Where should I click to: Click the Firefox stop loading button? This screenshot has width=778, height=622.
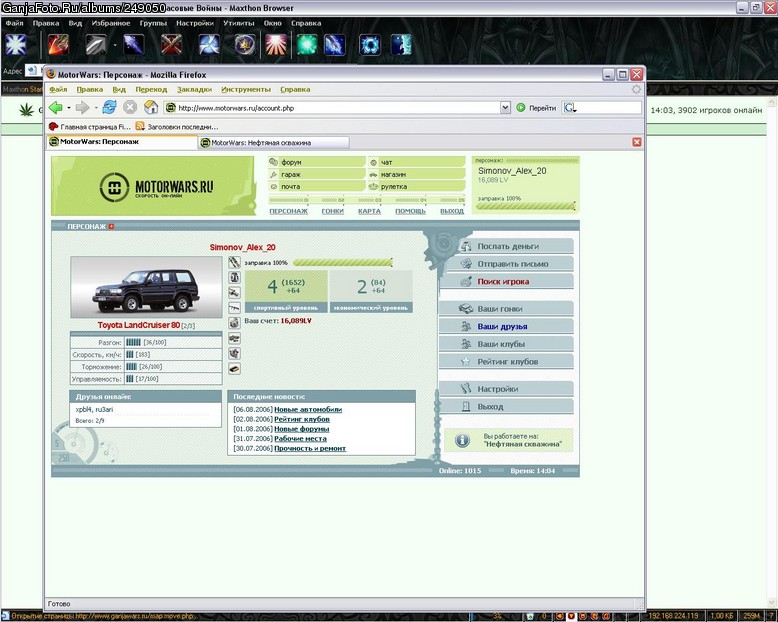[130, 107]
